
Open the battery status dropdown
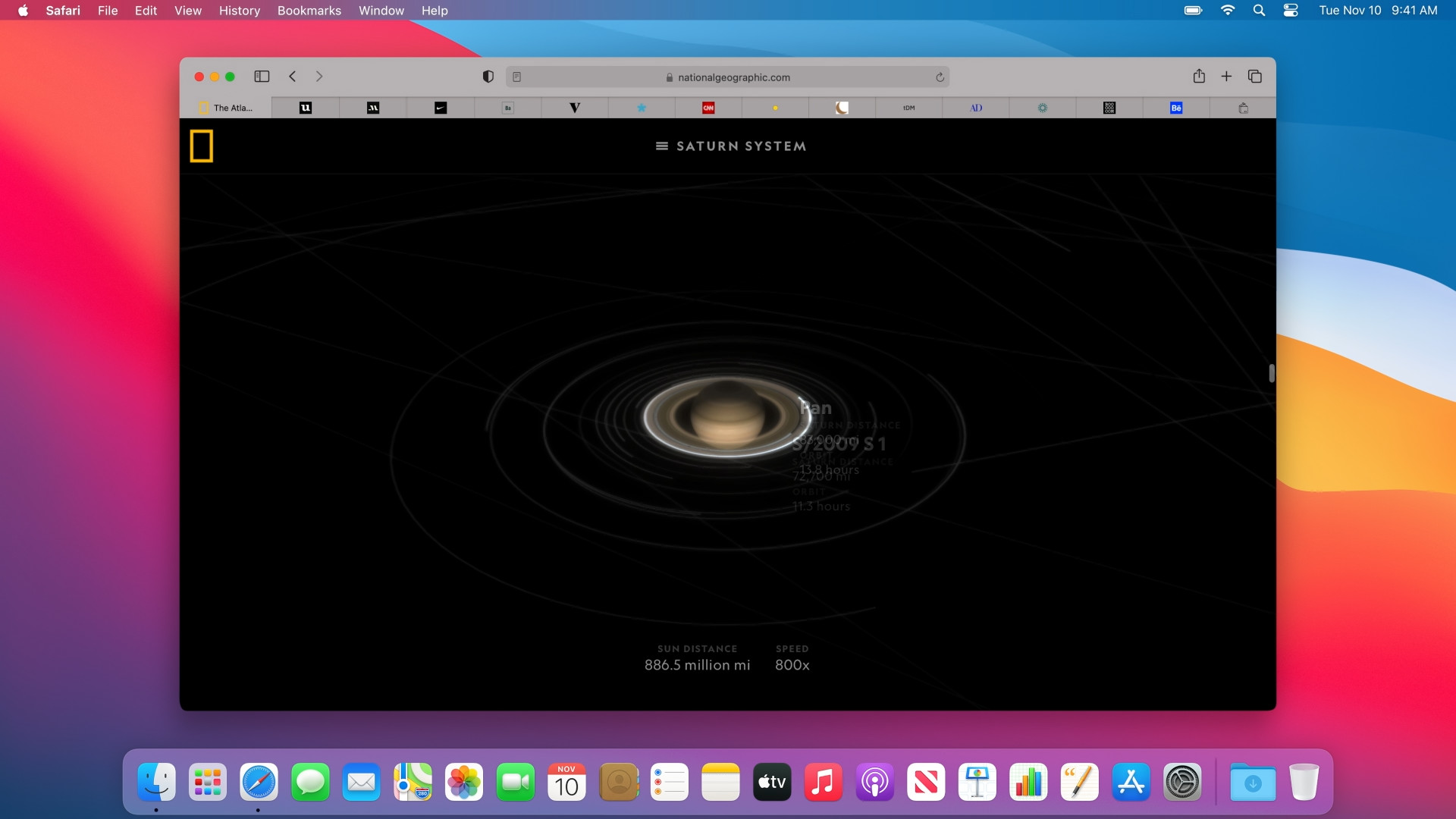[1192, 11]
